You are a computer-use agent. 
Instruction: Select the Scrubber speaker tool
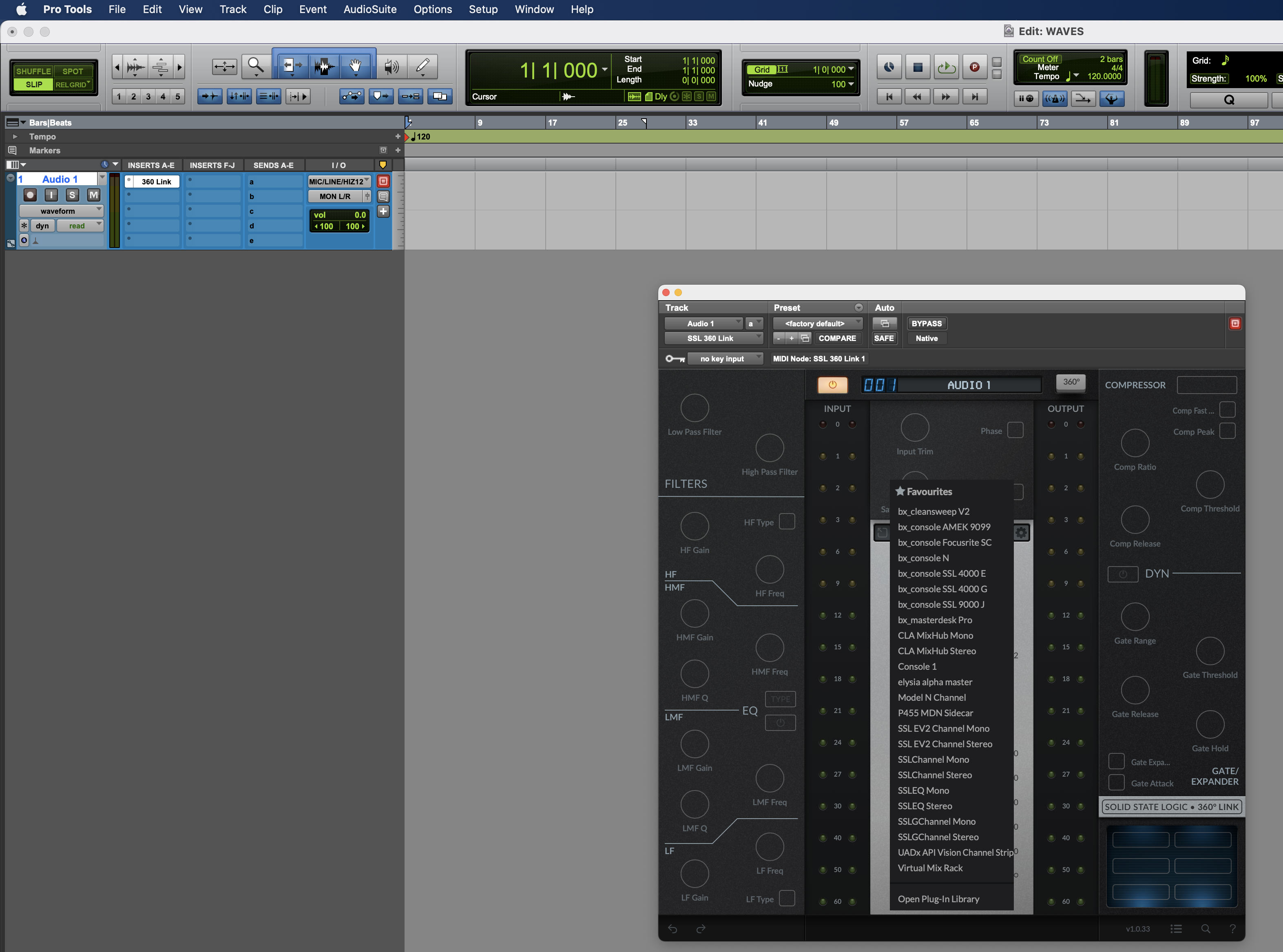391,66
